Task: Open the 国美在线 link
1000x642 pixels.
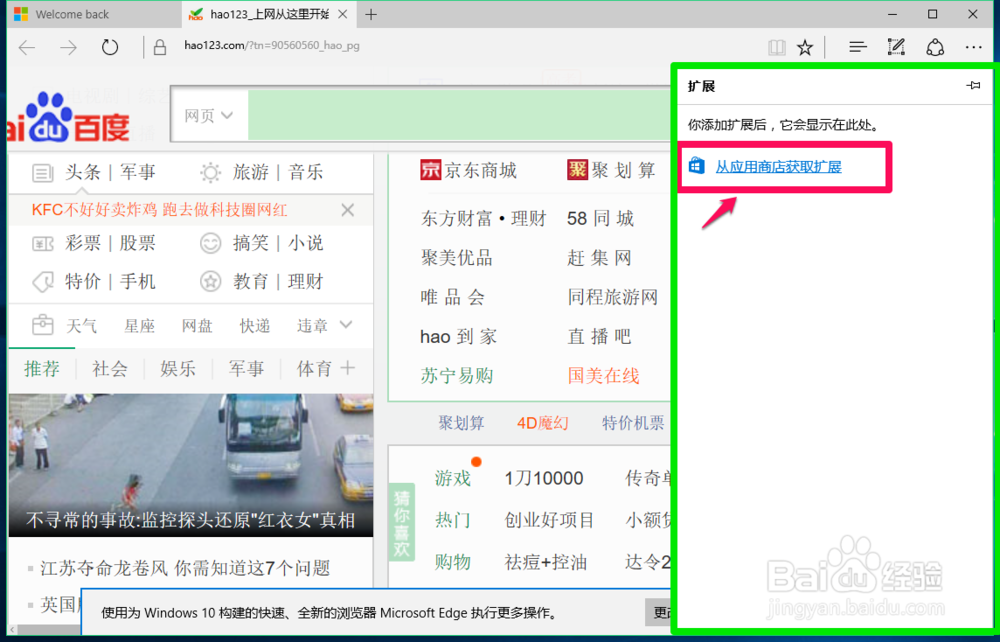Action: pos(603,376)
